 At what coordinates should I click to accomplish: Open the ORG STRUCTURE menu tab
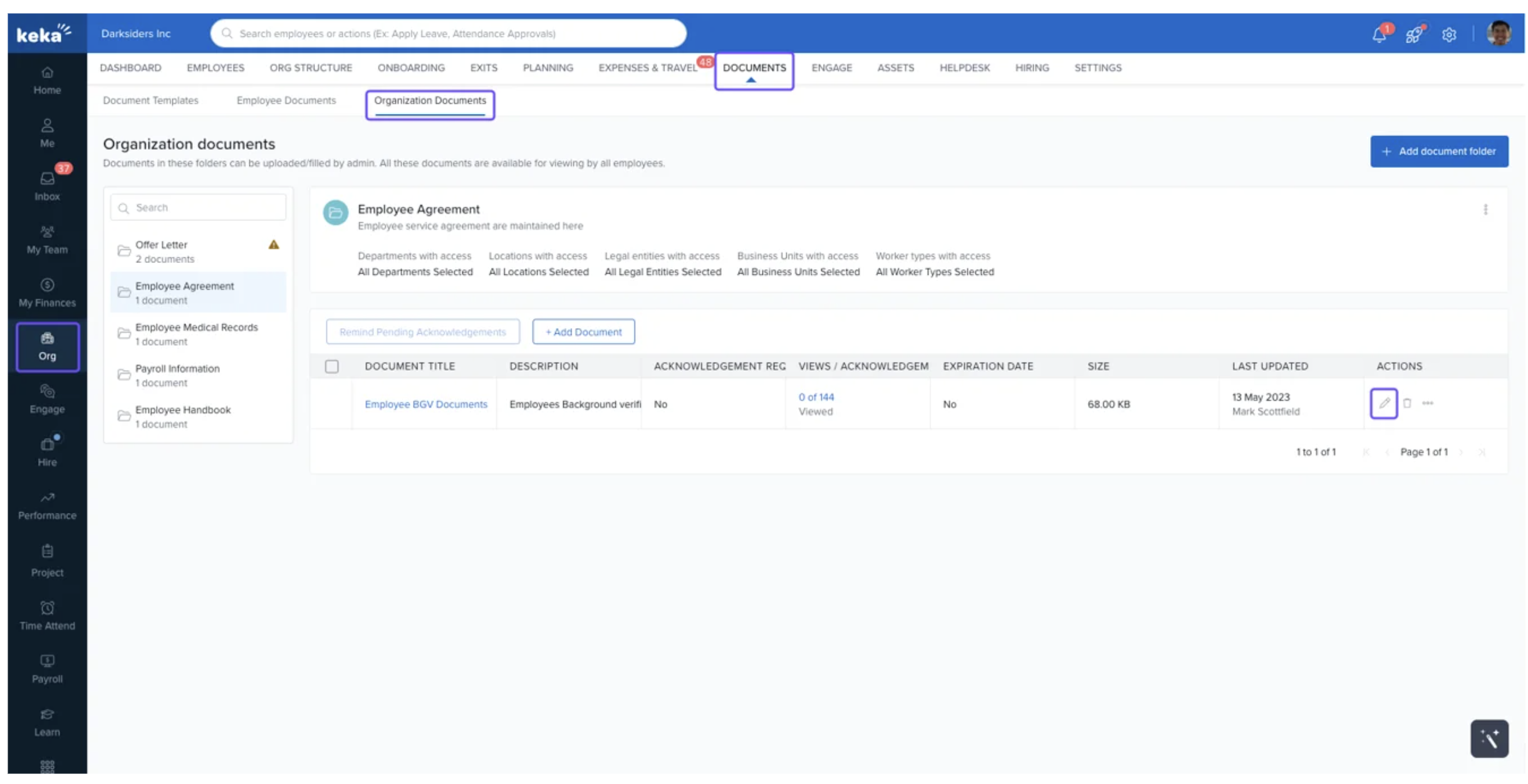click(311, 68)
